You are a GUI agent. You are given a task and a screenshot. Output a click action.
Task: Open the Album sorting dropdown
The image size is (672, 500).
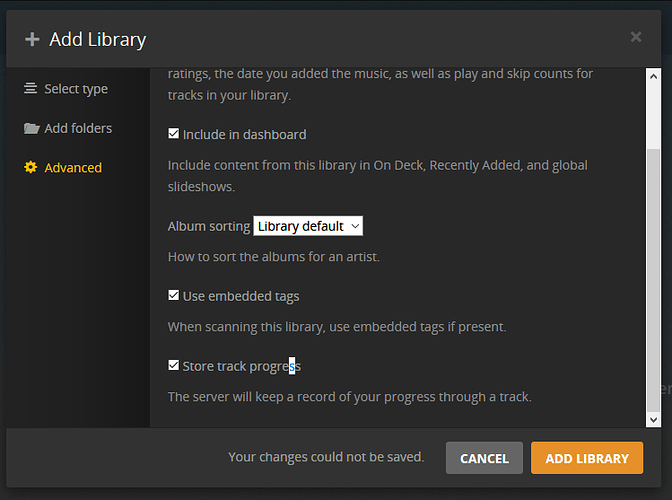(308, 226)
